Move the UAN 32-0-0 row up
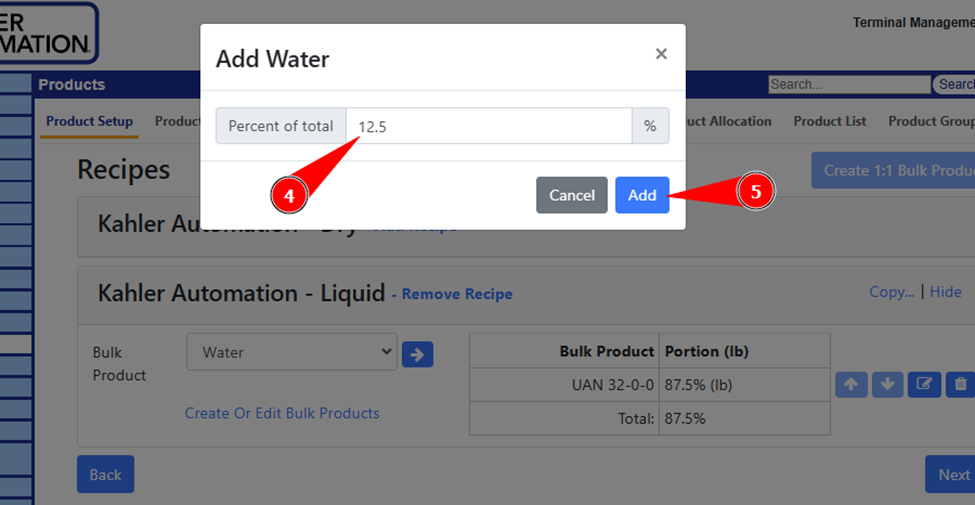 851,383
